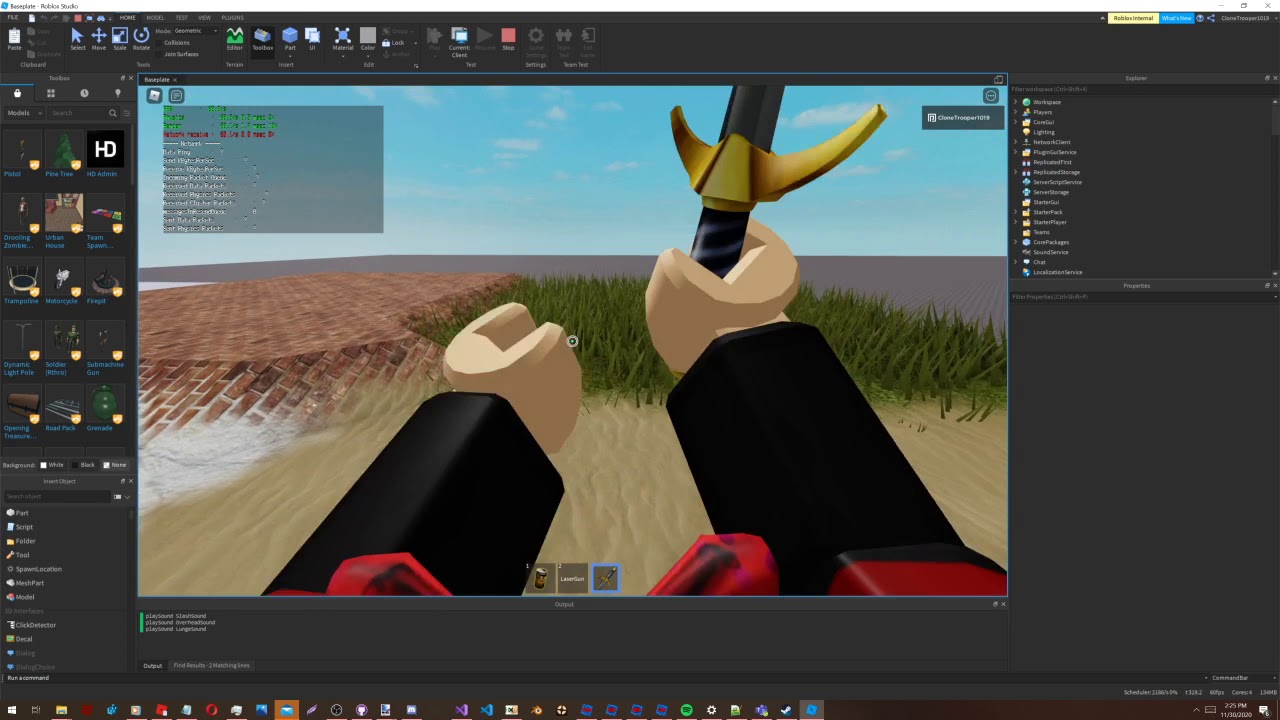Open the FILE menu
This screenshot has width=1280, height=720.
(x=13, y=18)
